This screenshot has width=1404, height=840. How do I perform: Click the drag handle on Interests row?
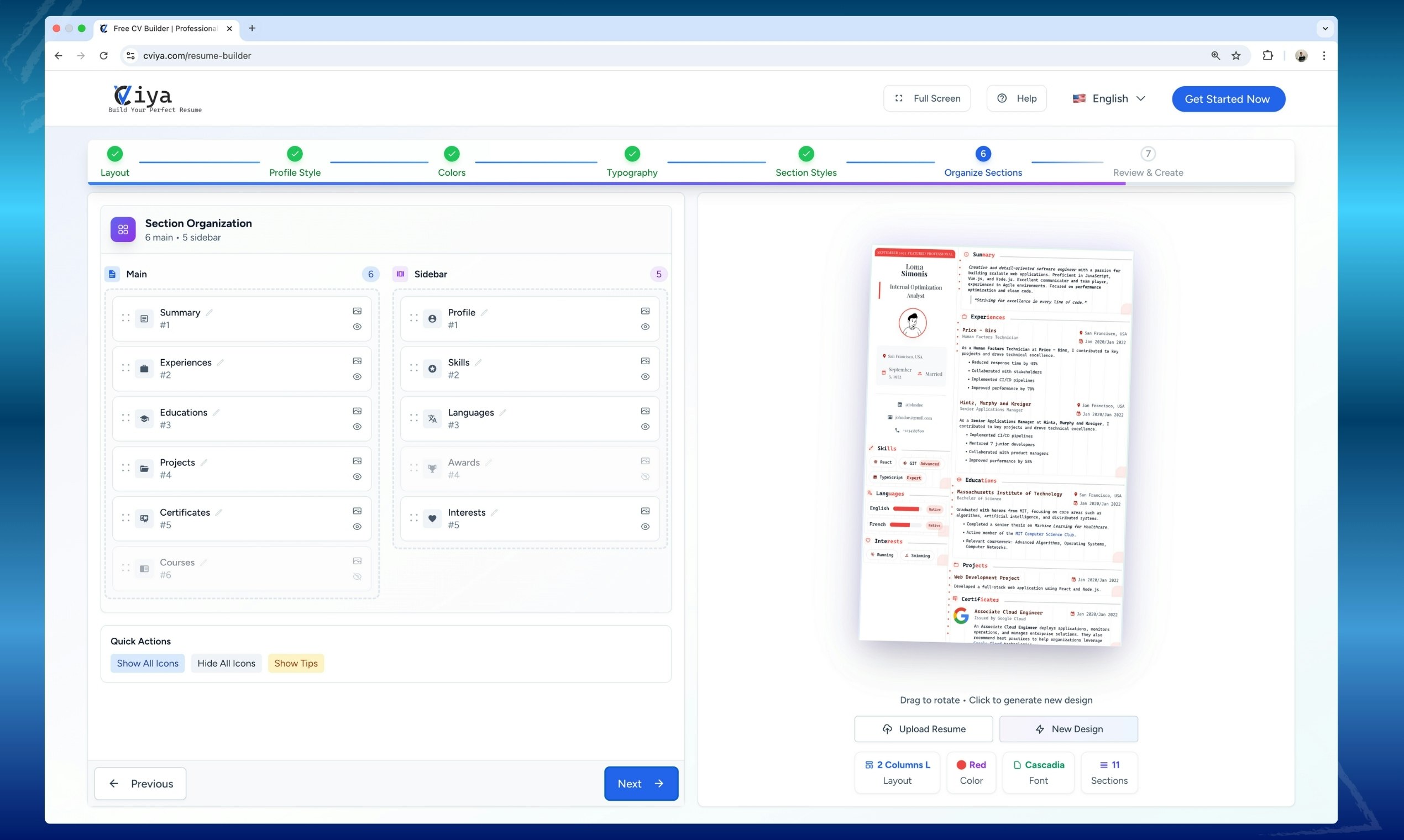point(414,518)
